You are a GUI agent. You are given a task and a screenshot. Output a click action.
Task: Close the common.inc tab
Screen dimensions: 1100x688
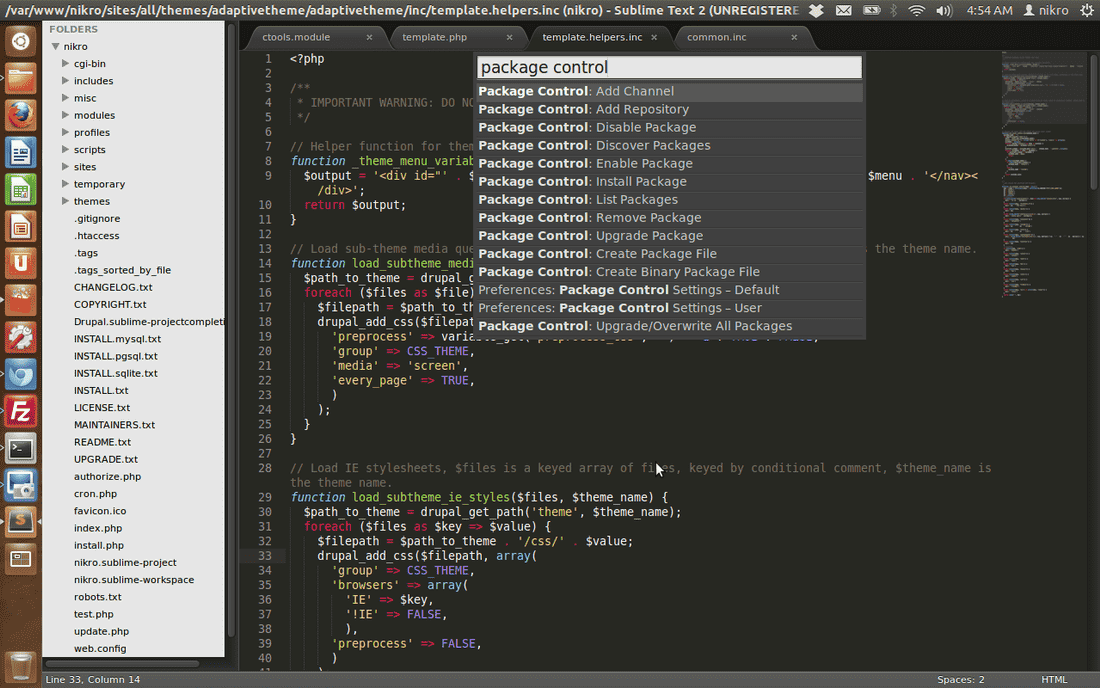click(x=794, y=37)
